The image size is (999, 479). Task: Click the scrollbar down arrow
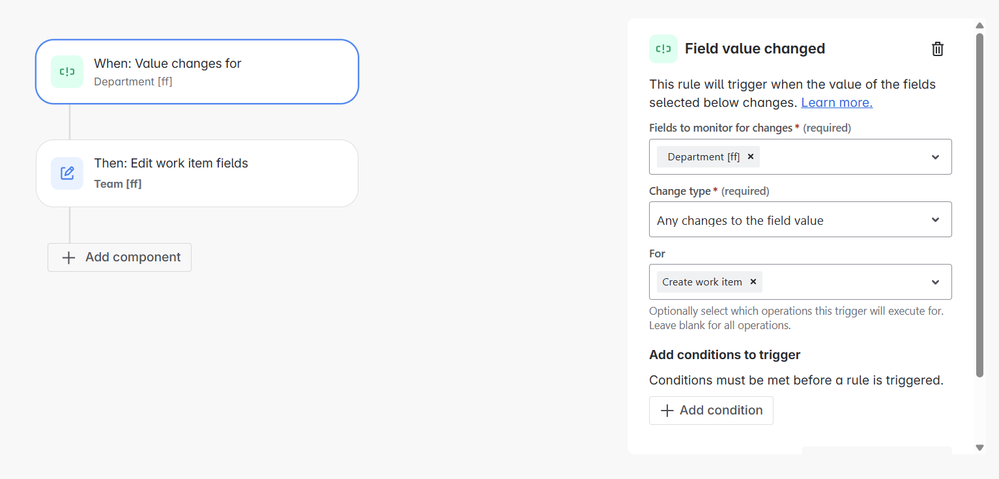(x=980, y=447)
